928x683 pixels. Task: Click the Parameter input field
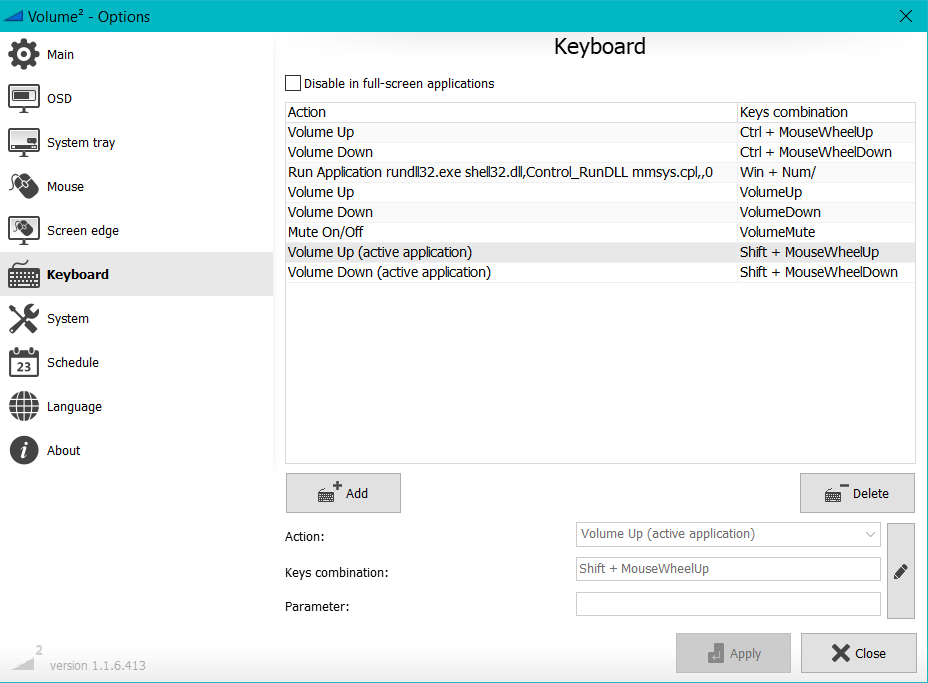[x=727, y=604]
